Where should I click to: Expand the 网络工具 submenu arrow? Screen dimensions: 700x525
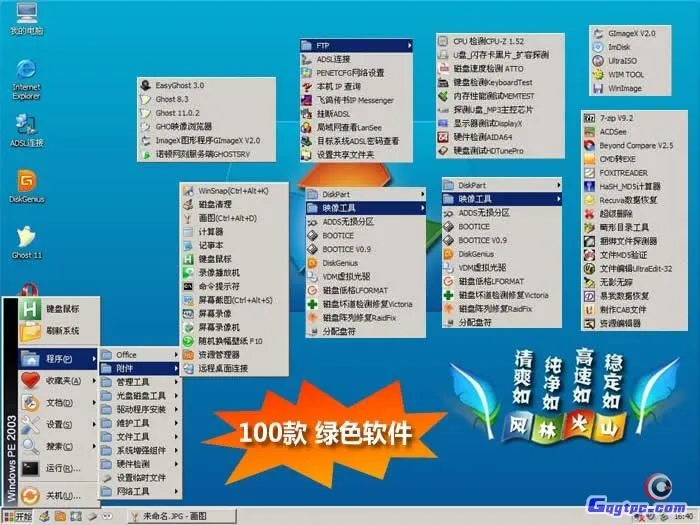[x=176, y=492]
